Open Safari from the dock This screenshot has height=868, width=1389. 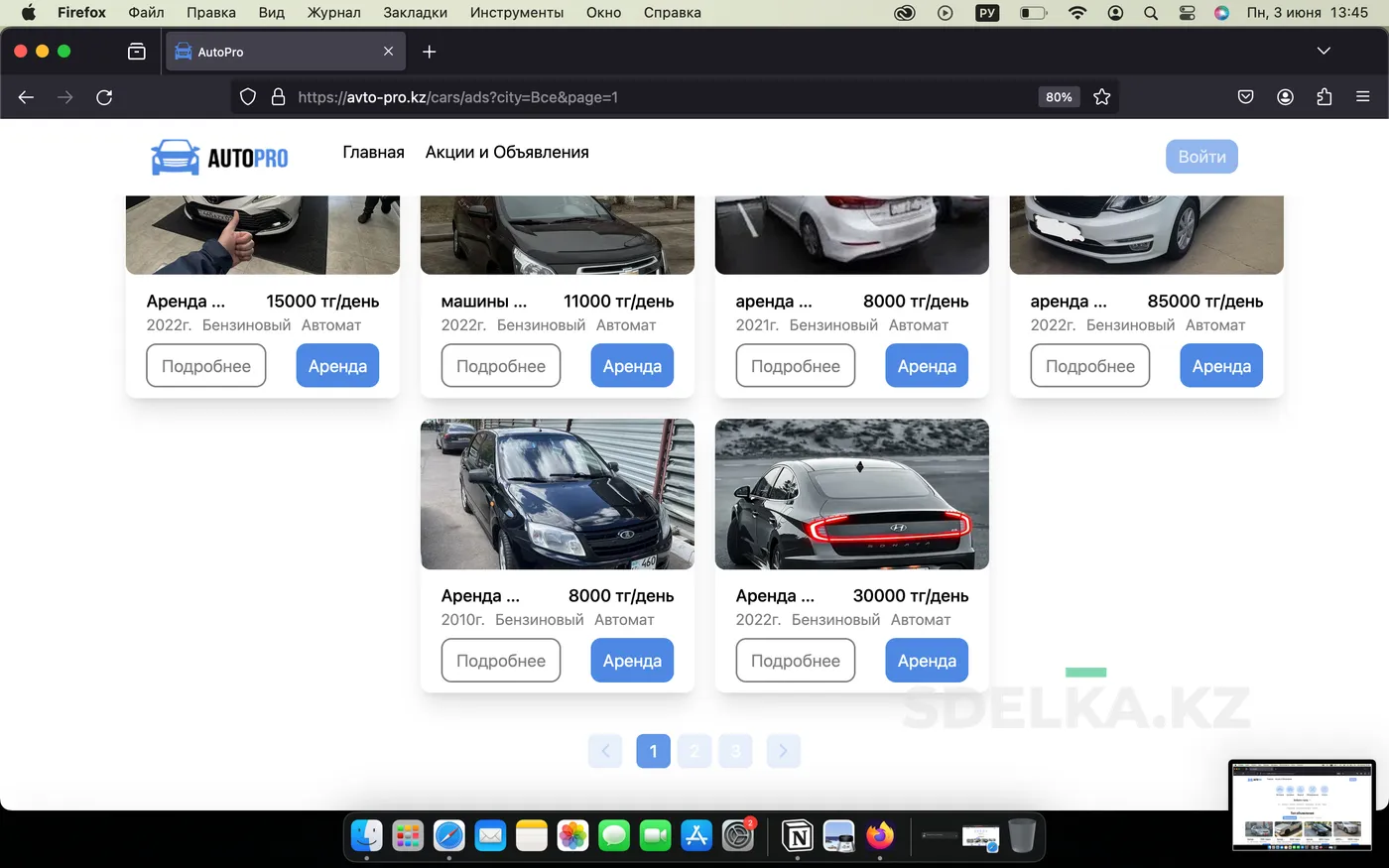[x=449, y=836]
